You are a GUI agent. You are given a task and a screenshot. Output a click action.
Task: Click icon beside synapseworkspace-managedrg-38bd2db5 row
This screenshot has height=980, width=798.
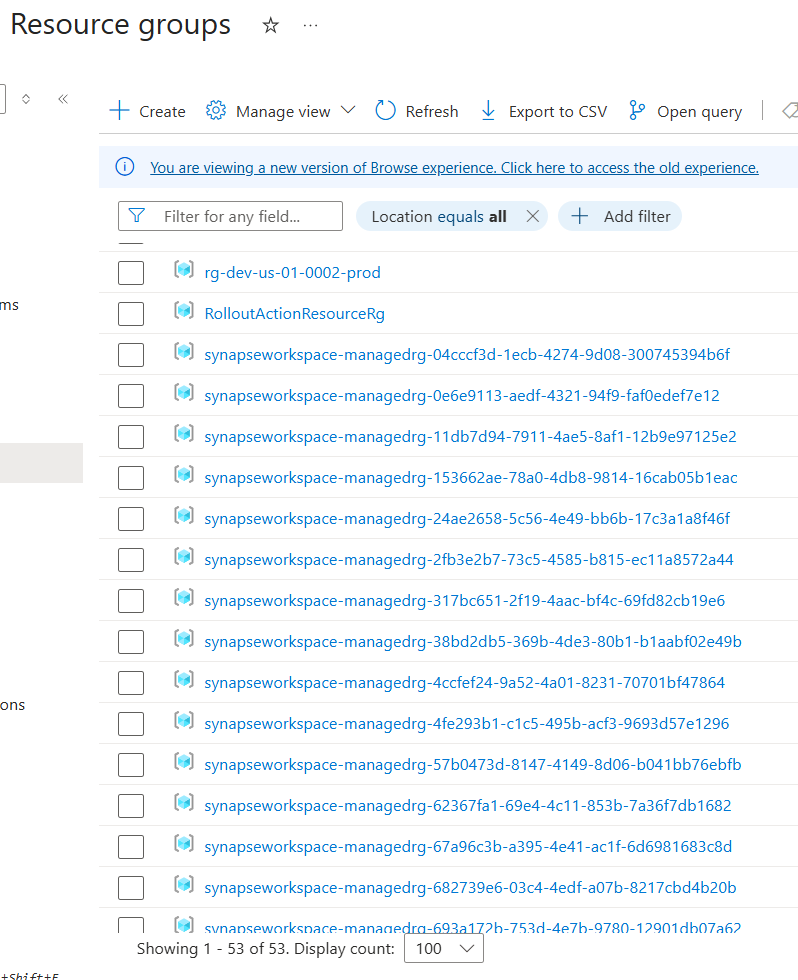click(184, 639)
